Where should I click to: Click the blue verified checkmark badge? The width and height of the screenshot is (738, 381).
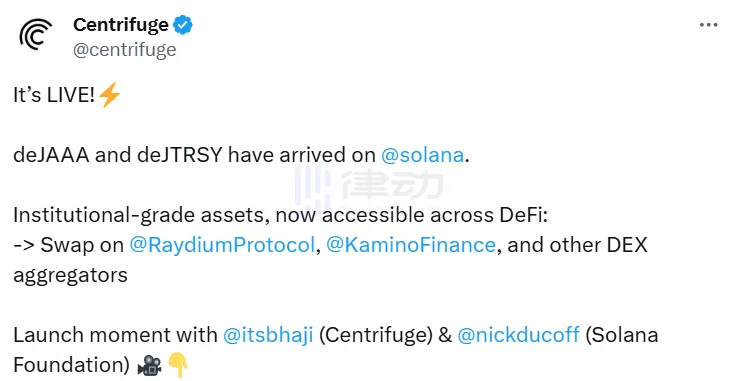[183, 24]
